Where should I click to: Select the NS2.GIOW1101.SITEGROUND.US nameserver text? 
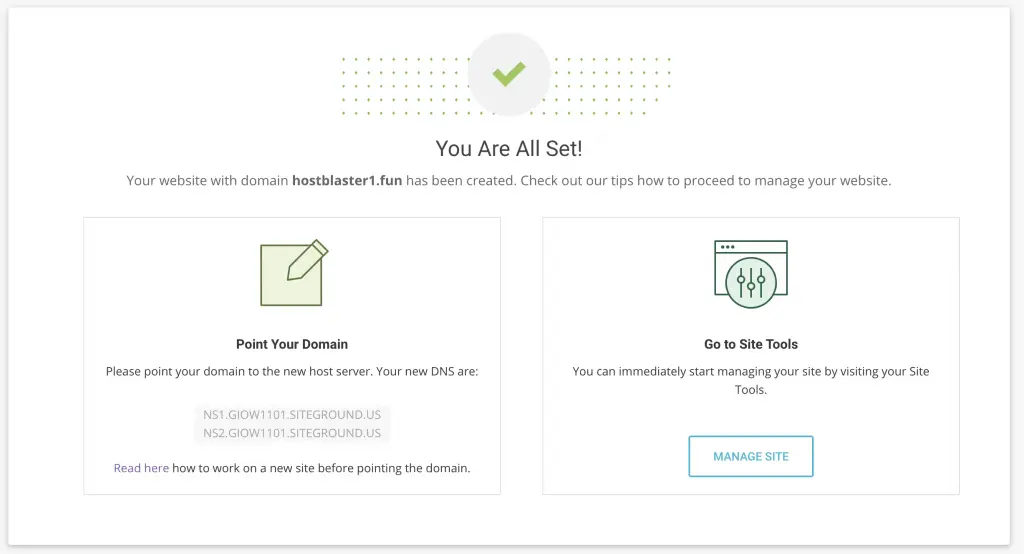tap(292, 433)
